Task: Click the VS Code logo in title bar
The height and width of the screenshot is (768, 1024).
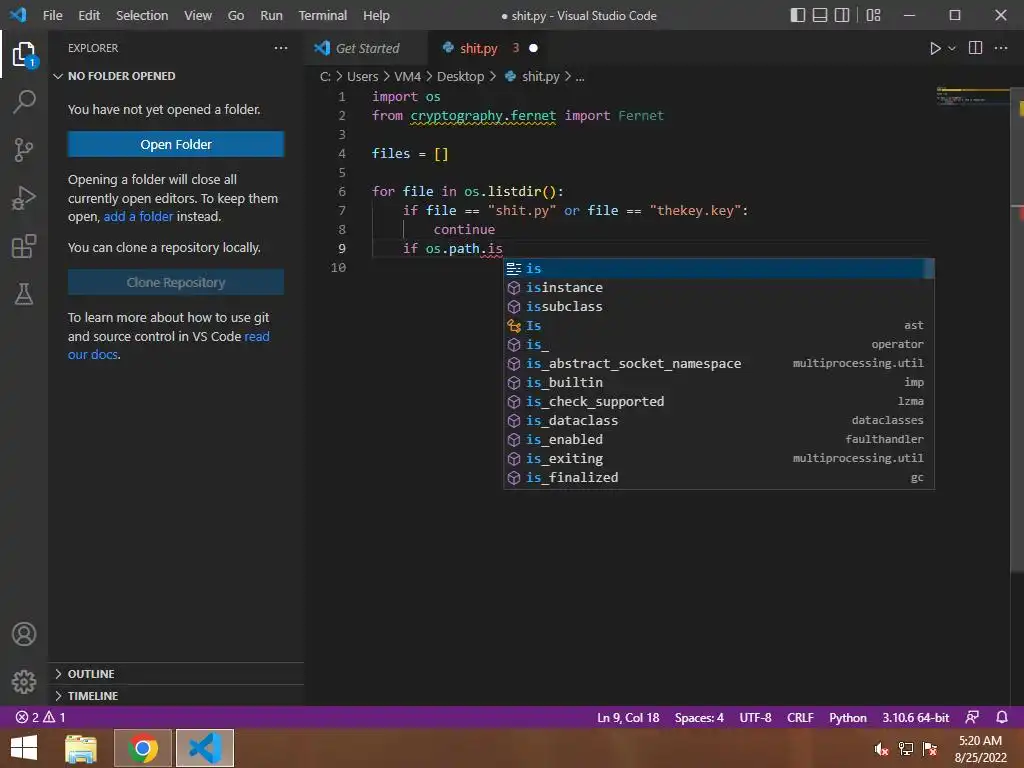Action: tap(19, 14)
